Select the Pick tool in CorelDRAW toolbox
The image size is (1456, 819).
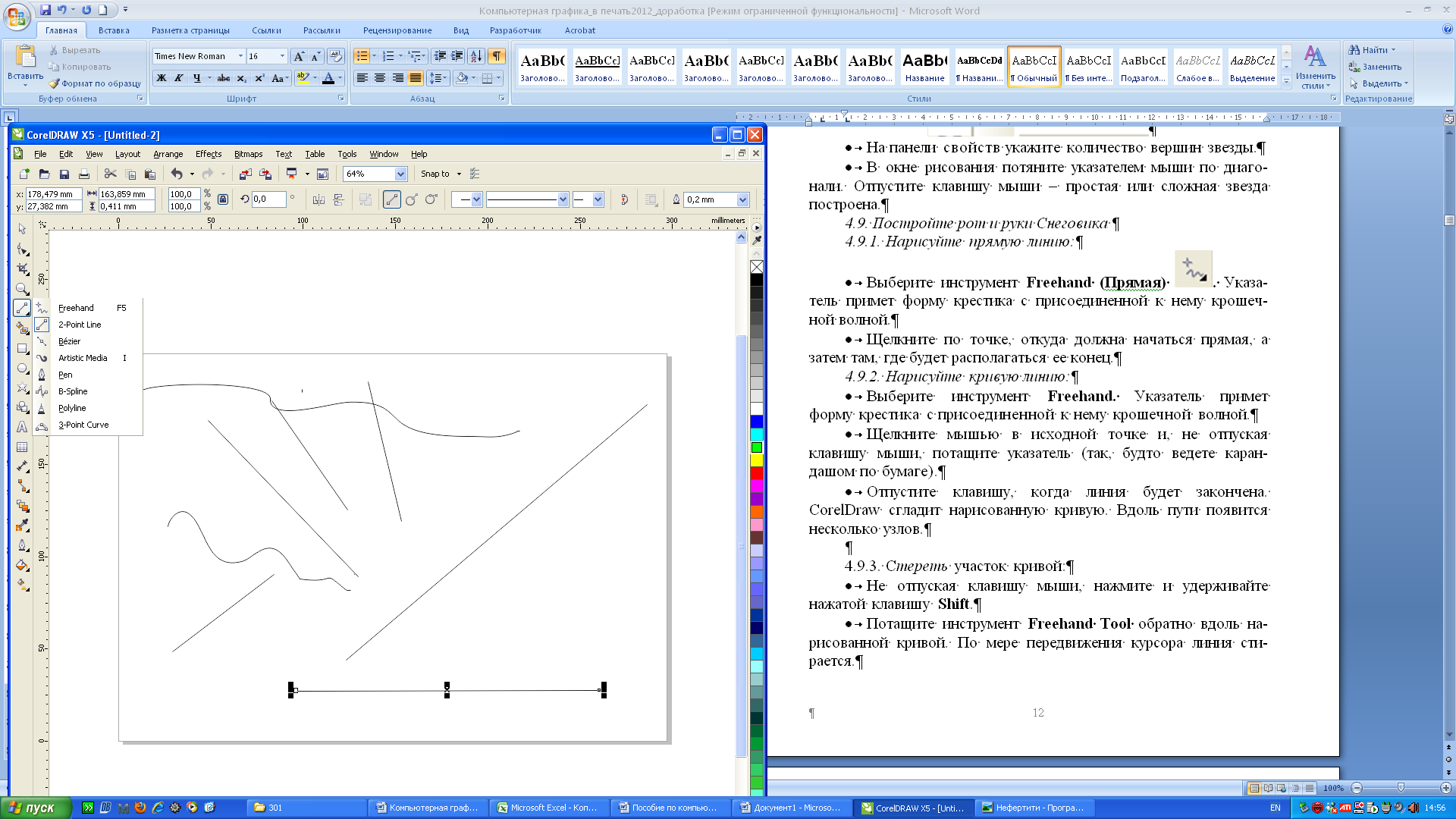(x=22, y=228)
